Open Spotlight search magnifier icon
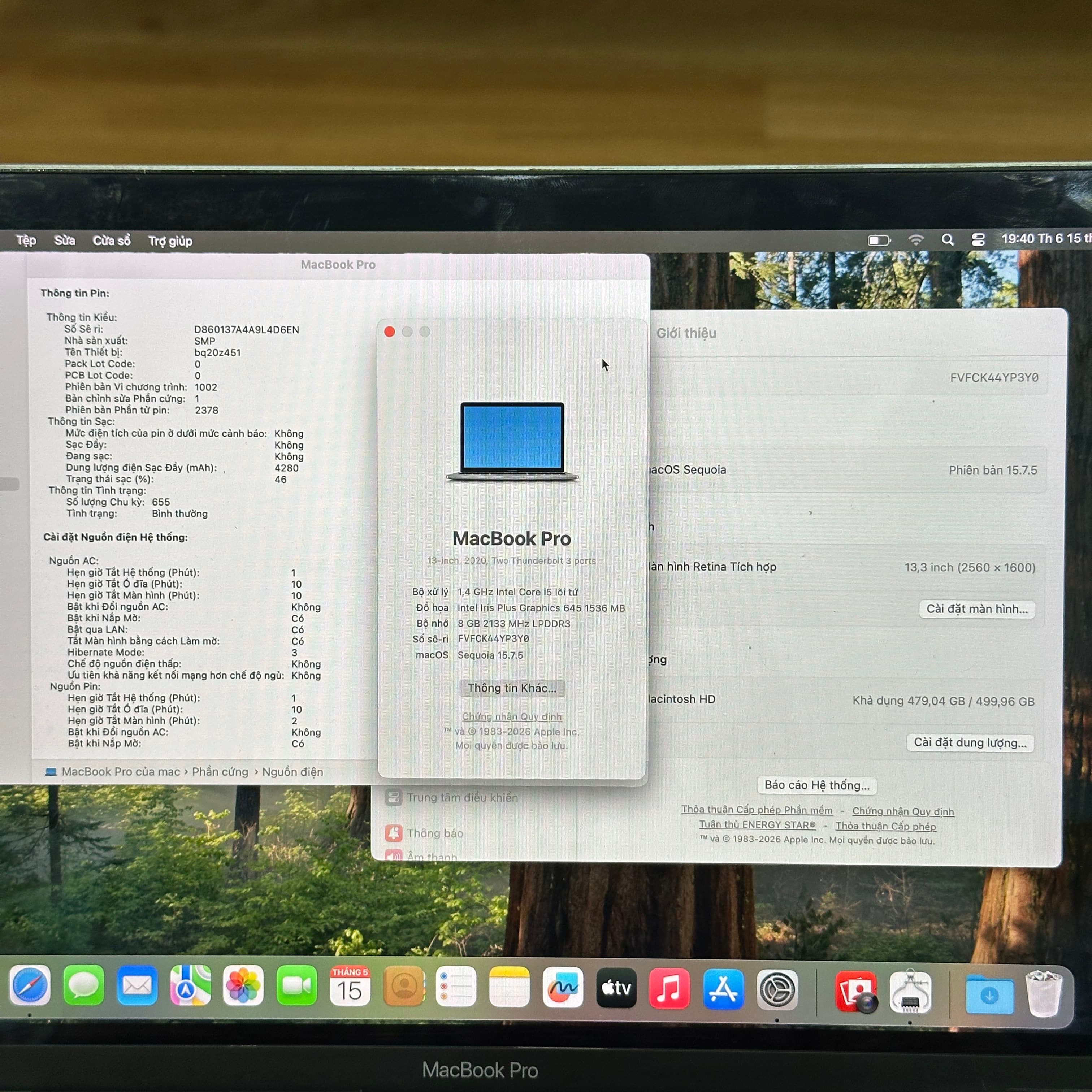Viewport: 1092px width, 1092px height. (x=947, y=240)
